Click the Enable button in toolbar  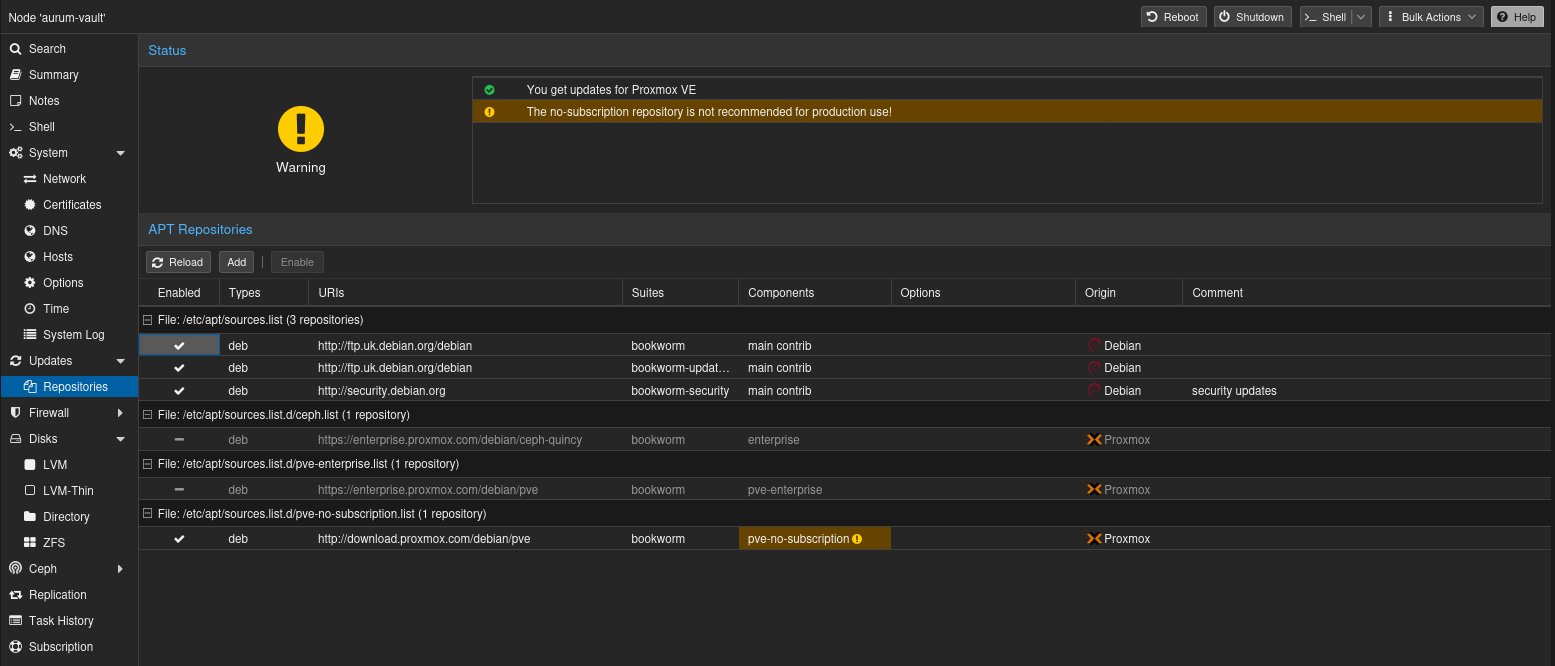[297, 262]
